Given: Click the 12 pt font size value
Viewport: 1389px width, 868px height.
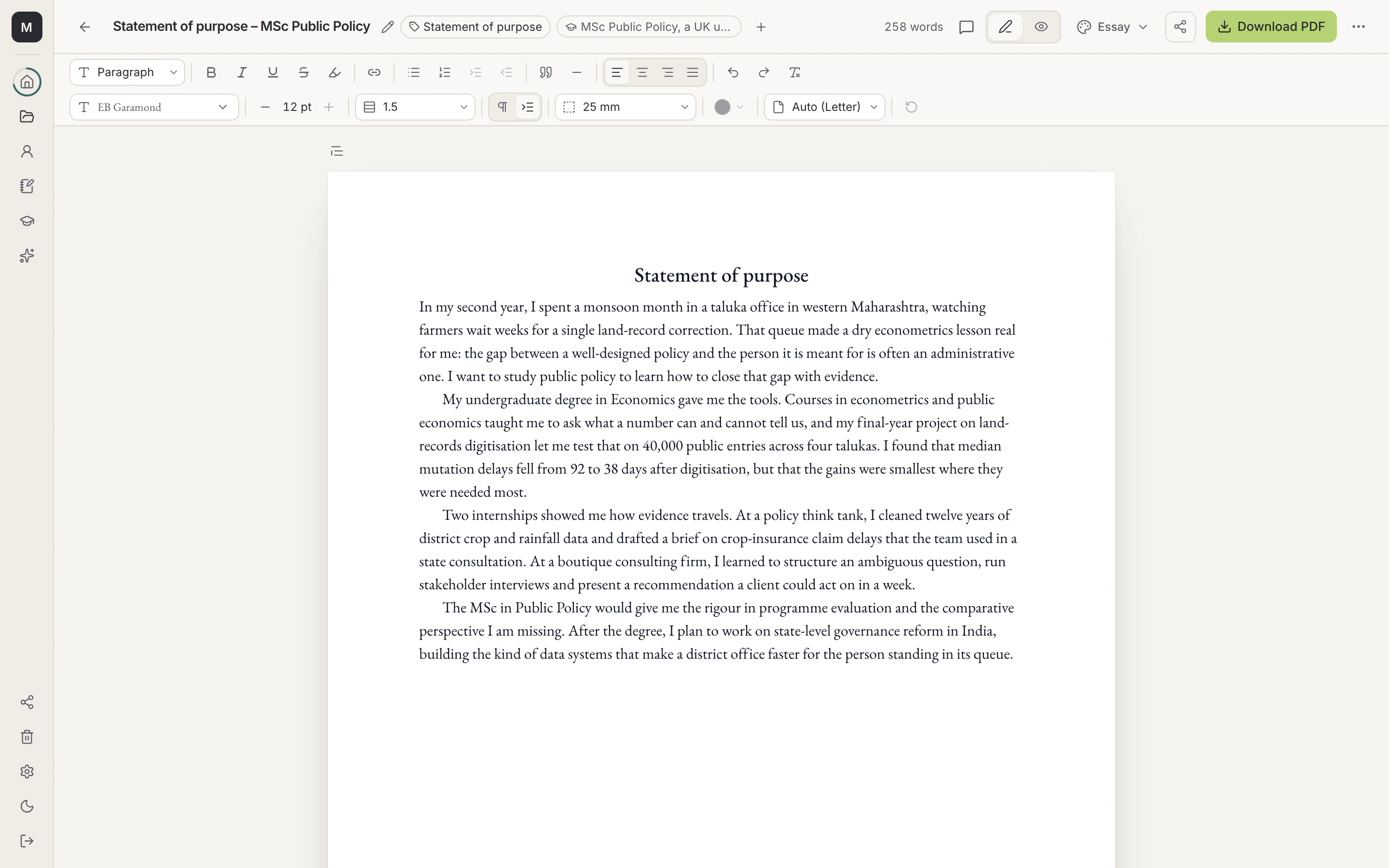Looking at the screenshot, I should pyautogui.click(x=297, y=107).
